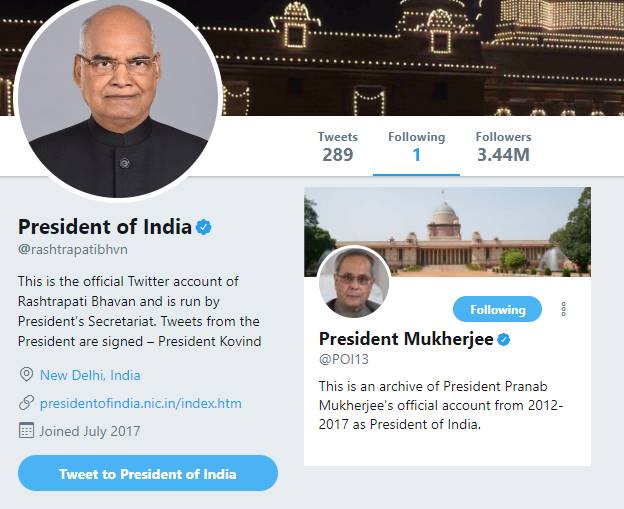Viewport: 624px width, 509px height.
Task: Toggle the Following button for President Mukherjee
Action: [x=497, y=309]
